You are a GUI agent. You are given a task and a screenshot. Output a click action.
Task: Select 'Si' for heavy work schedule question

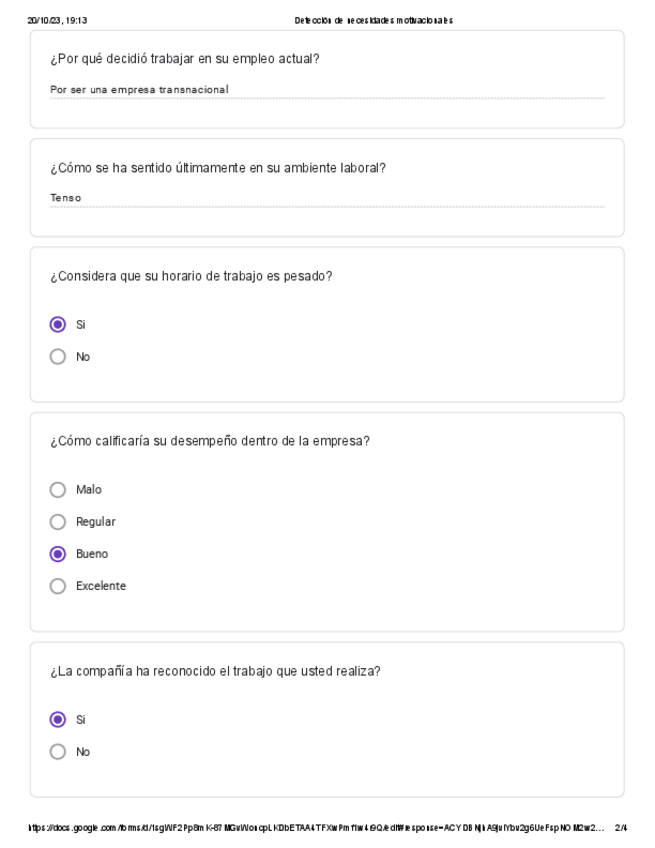[58, 324]
